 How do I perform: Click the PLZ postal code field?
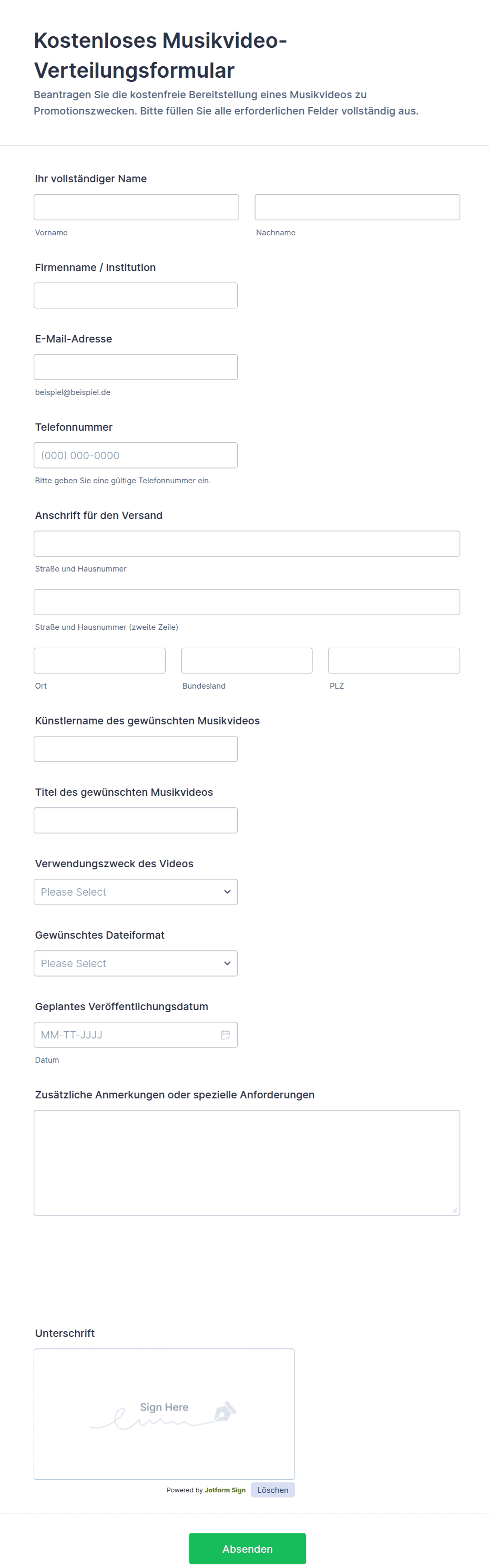point(394,660)
